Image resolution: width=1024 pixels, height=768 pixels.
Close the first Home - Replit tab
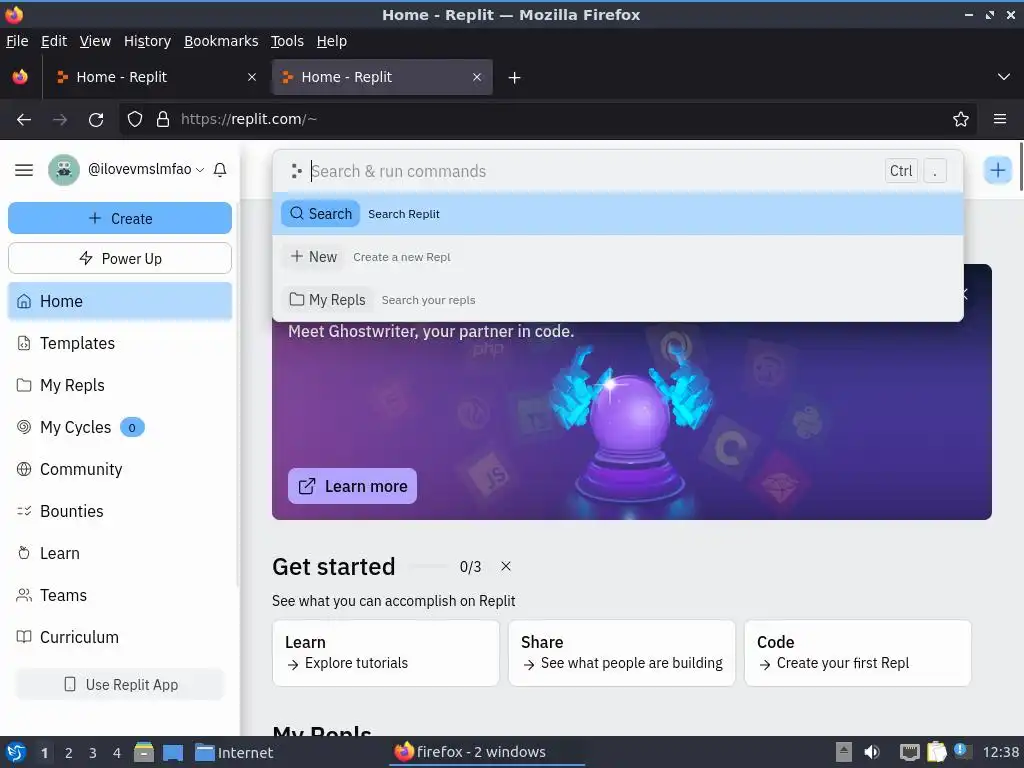pos(252,77)
